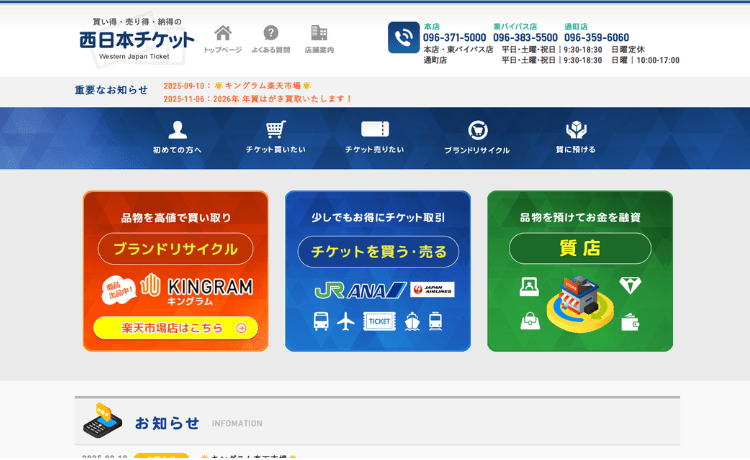Select the チケット売りたい ticket icon
Image resolution: width=750 pixels, height=460 pixels.
click(x=375, y=129)
